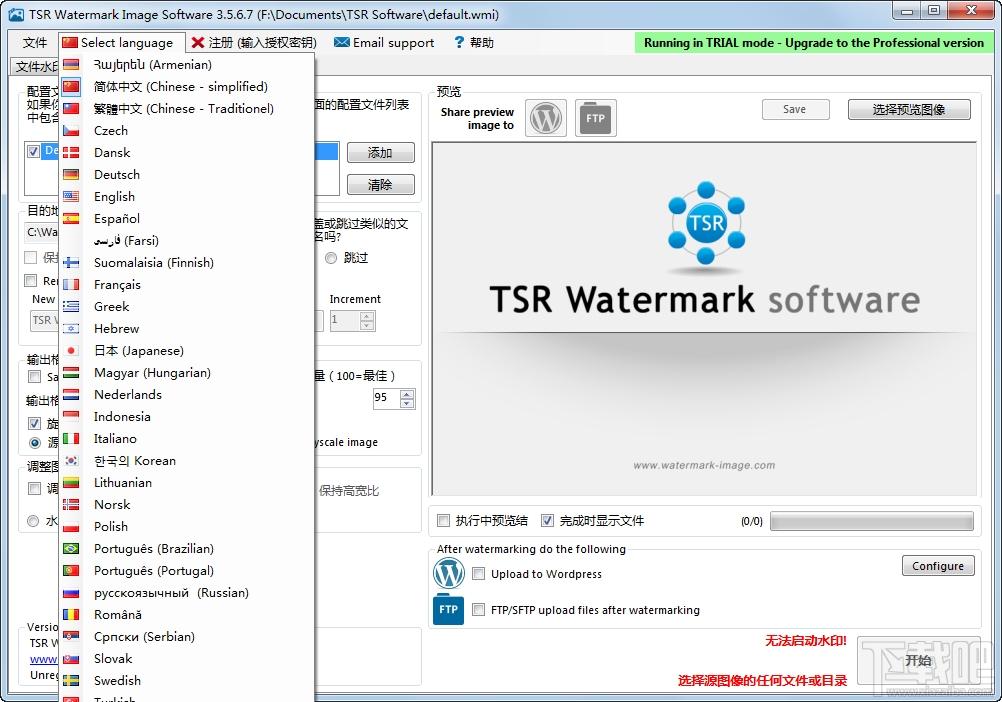
Task: Click the Portugal flag icon
Action: click(x=71, y=571)
